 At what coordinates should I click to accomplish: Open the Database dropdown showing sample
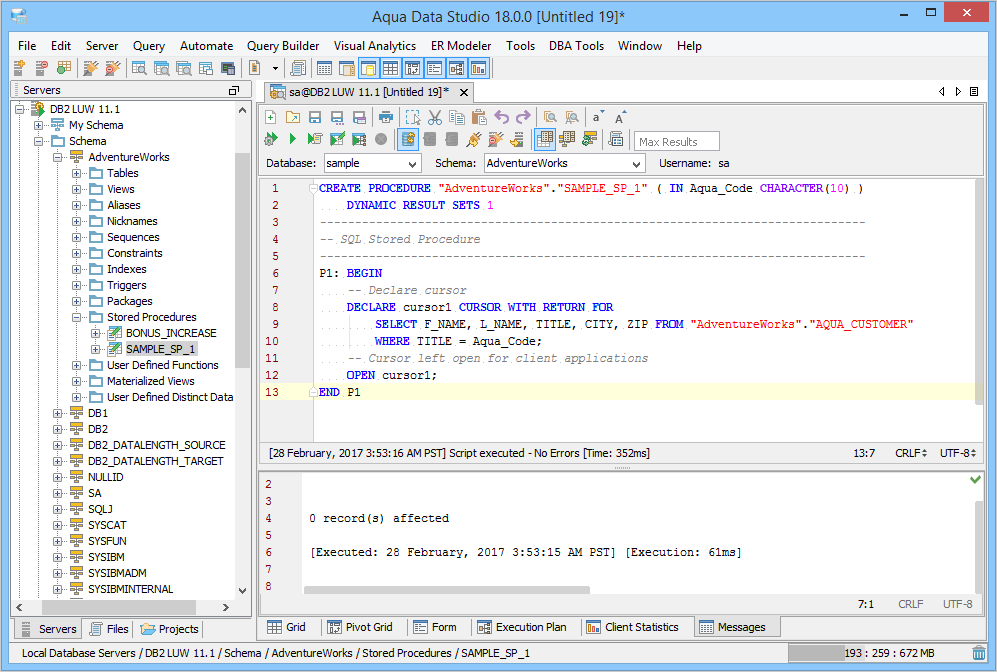[x=413, y=163]
